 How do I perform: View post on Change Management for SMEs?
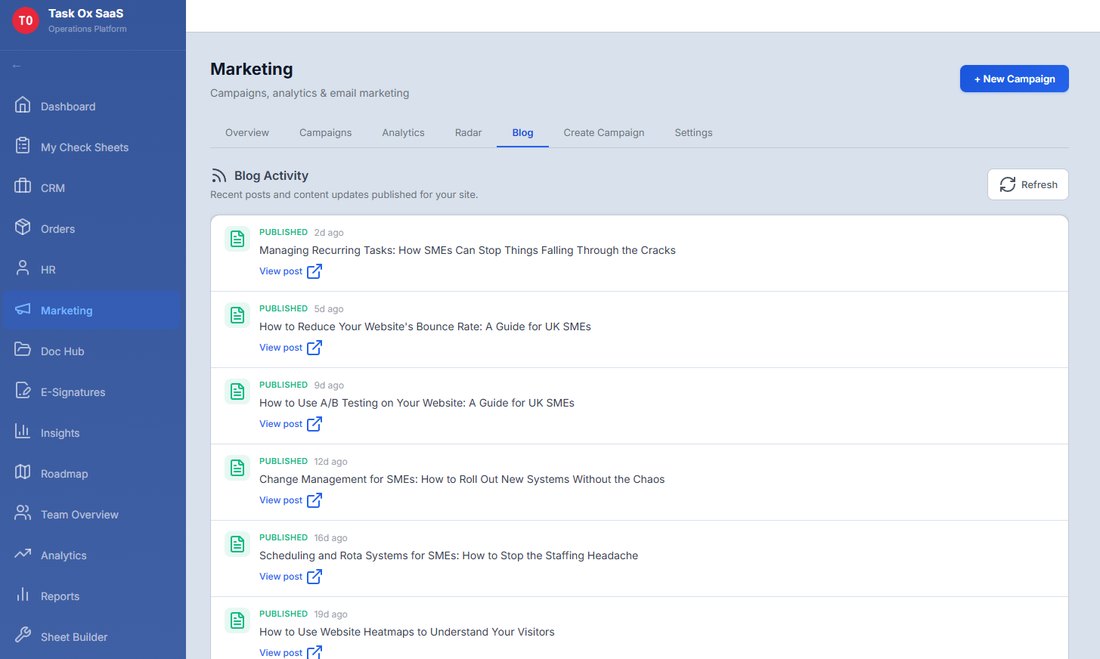point(290,500)
